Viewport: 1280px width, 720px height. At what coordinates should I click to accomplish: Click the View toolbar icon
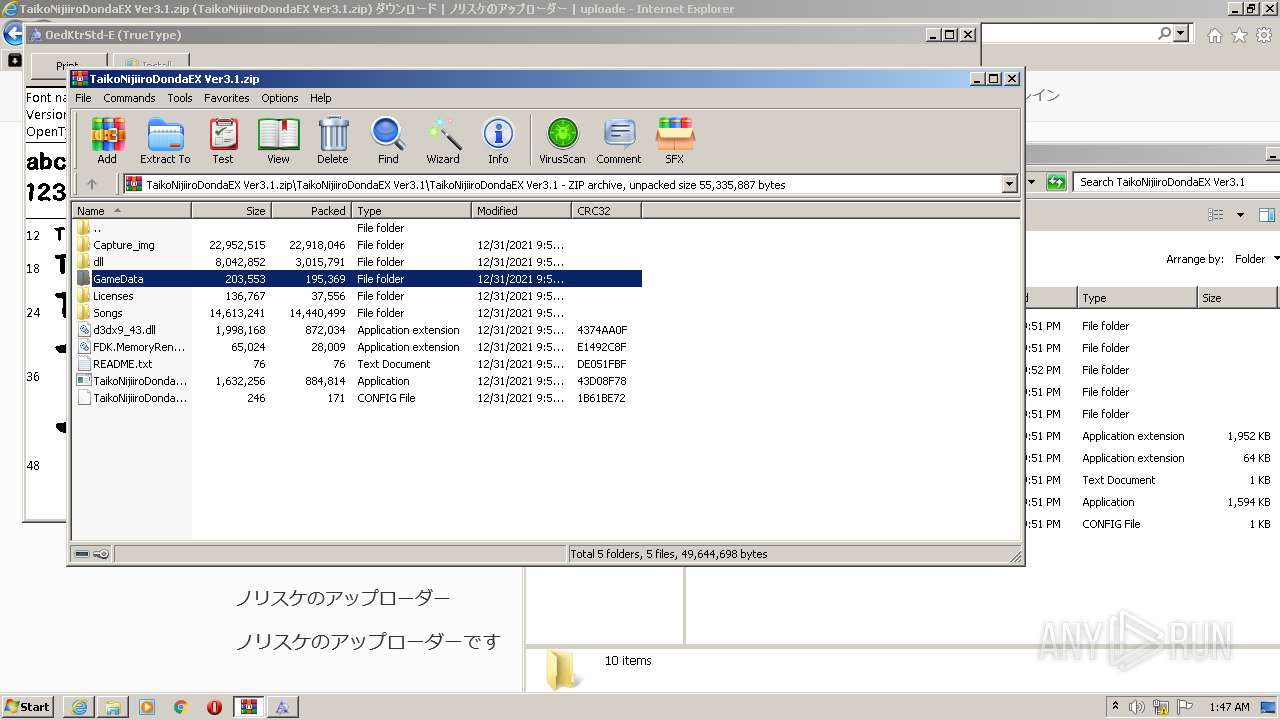point(278,140)
